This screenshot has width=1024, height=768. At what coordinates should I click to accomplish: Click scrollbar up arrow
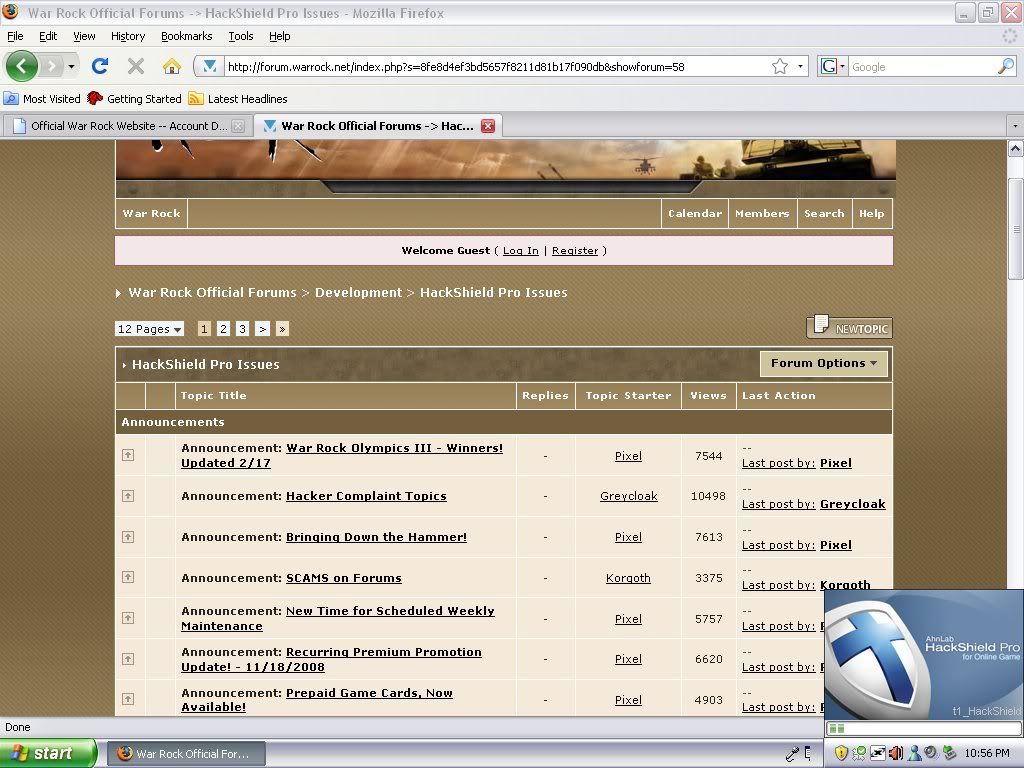click(x=1016, y=148)
